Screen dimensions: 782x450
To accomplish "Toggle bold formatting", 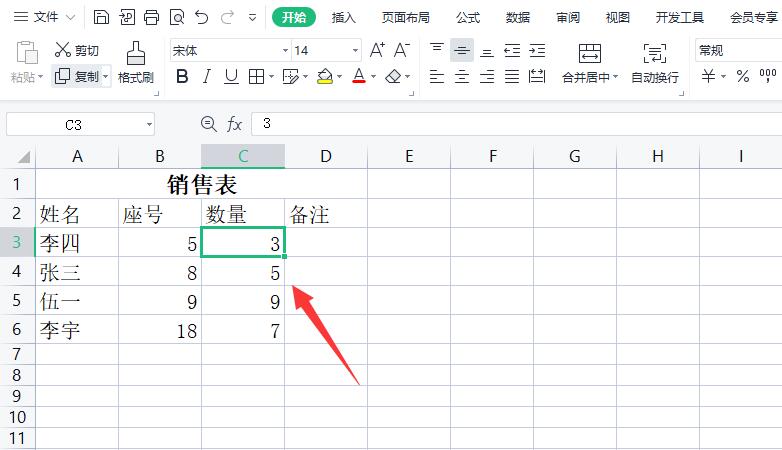I will click(182, 76).
